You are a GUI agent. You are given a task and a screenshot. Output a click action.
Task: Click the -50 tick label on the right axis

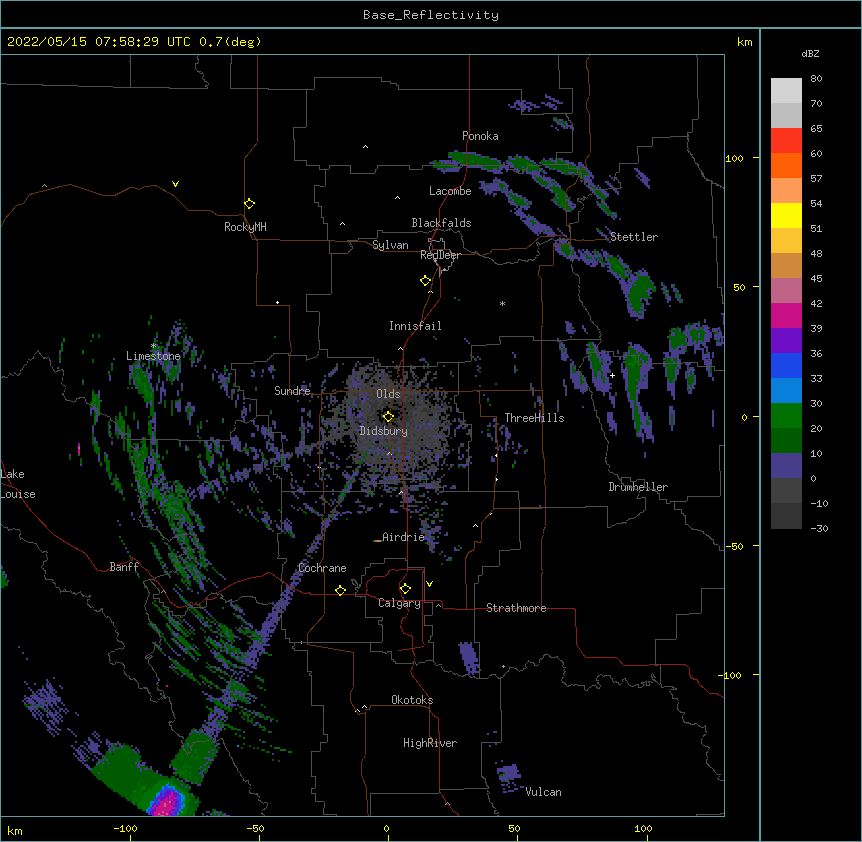[734, 546]
